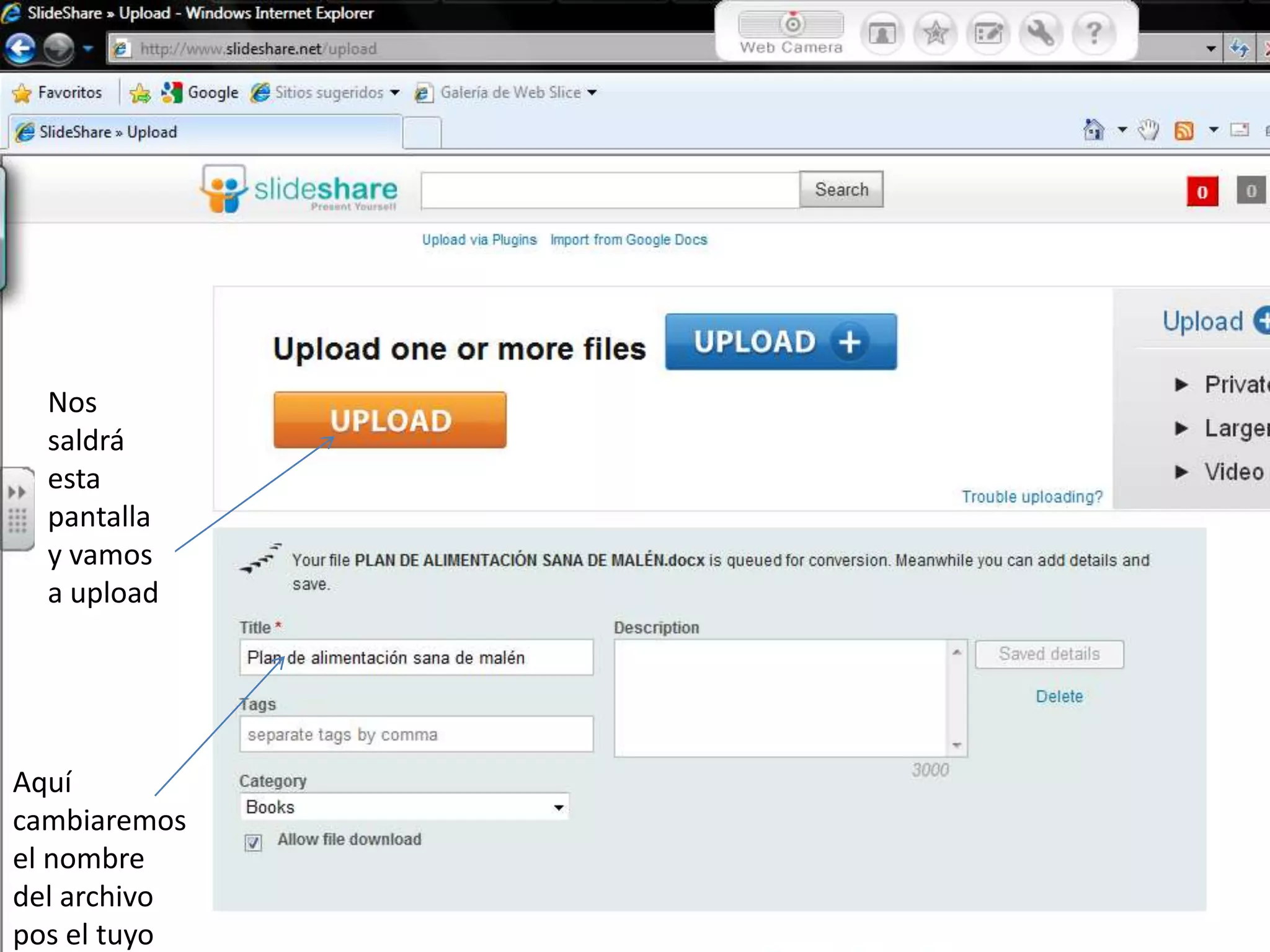Select the SlideShare » Upload tab

click(205, 132)
